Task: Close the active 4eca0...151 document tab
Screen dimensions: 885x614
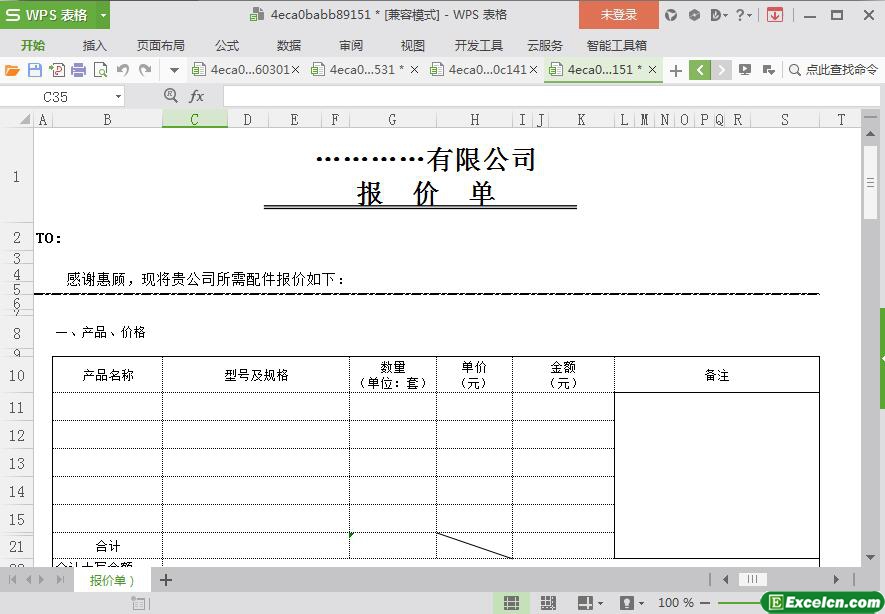Action: (652, 70)
